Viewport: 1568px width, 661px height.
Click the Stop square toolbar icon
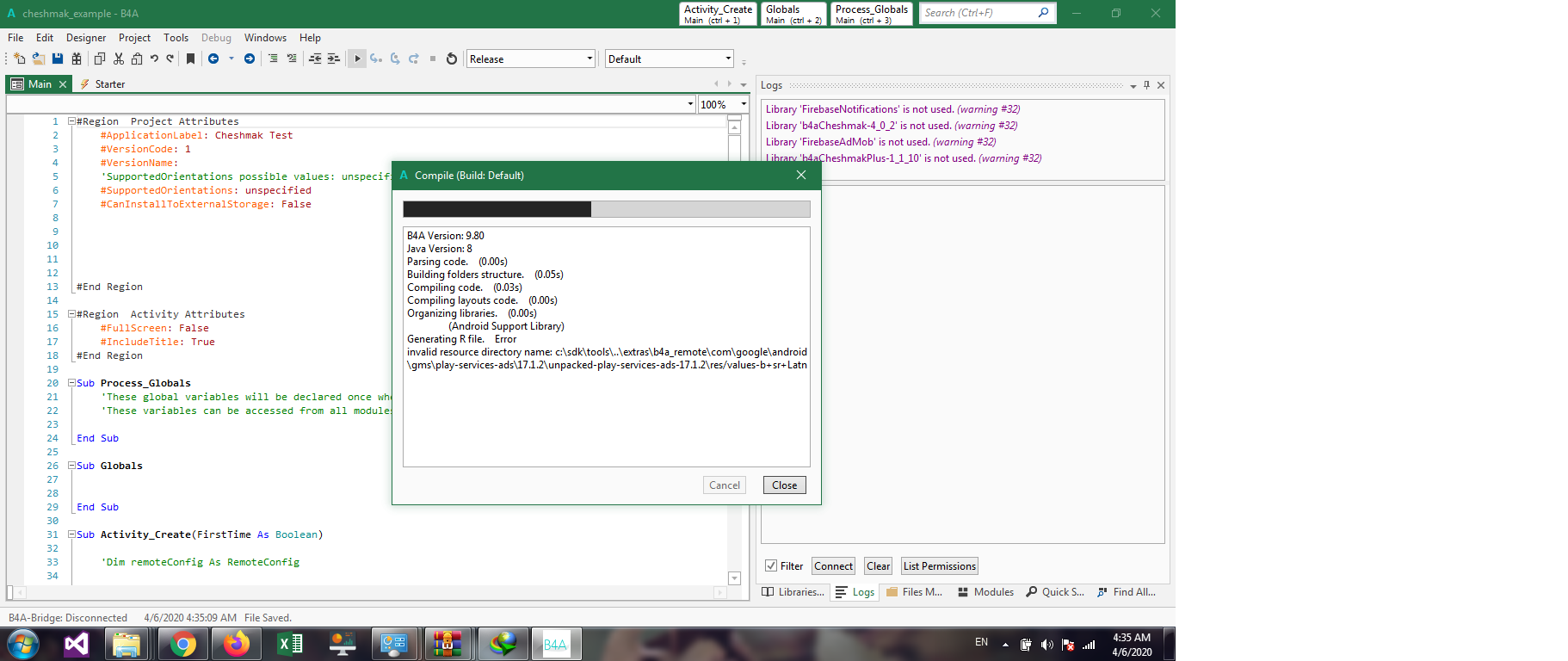click(433, 59)
